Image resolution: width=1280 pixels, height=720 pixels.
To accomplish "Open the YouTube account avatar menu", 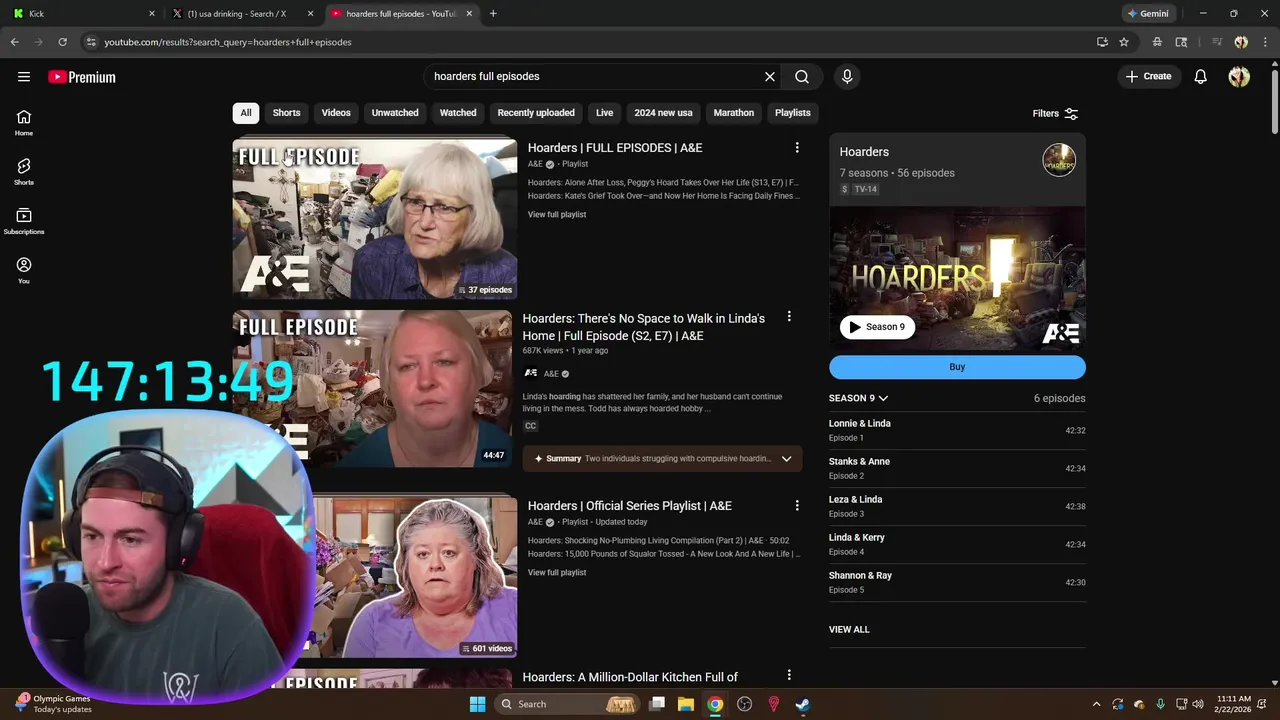I will click(1239, 76).
